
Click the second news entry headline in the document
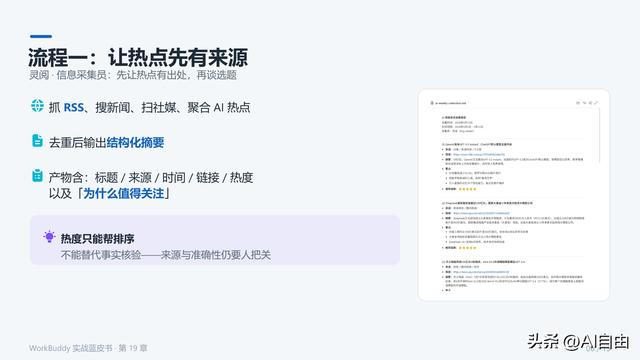coord(487,203)
